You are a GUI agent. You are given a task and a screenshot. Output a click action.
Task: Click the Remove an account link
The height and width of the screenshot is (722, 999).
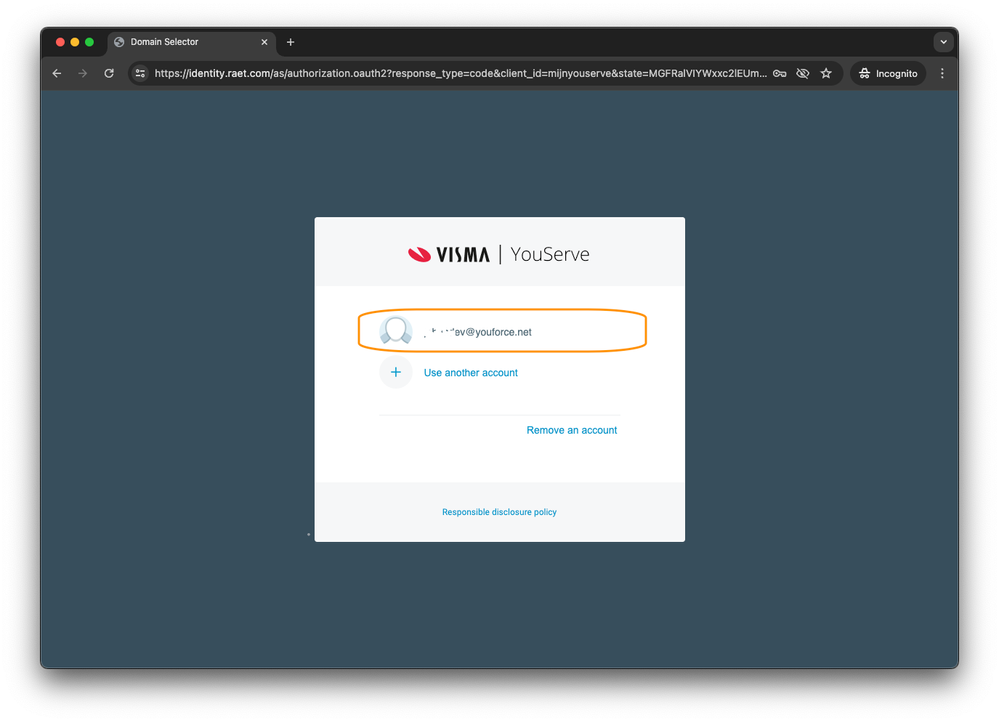(x=571, y=430)
